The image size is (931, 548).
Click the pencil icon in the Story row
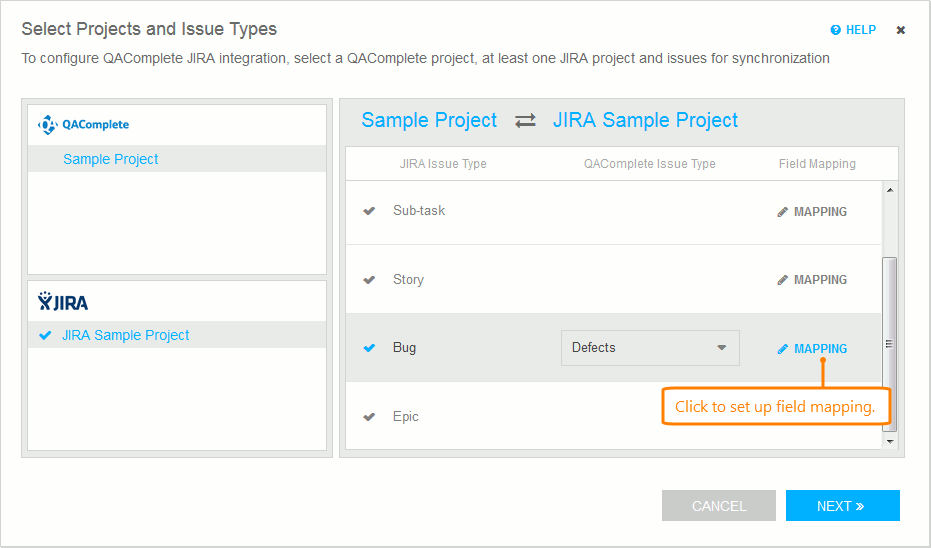[783, 280]
